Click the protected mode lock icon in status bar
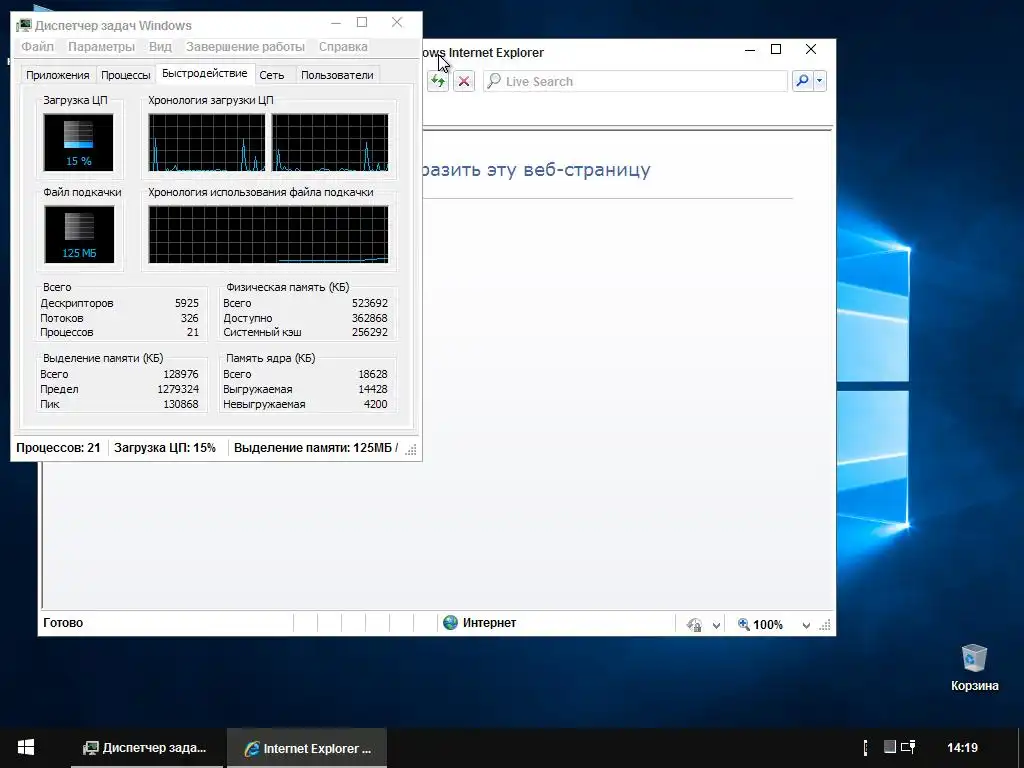1024x768 pixels. pos(694,624)
